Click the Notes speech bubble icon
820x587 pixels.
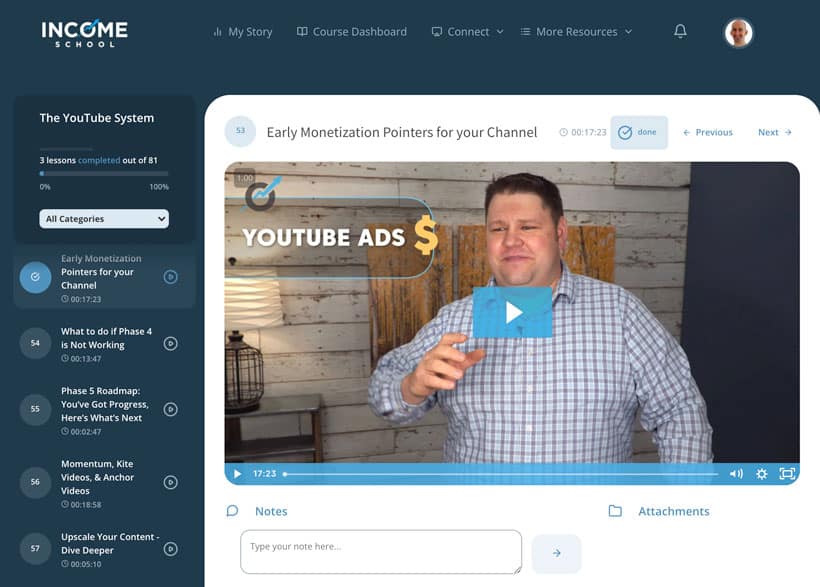point(232,511)
